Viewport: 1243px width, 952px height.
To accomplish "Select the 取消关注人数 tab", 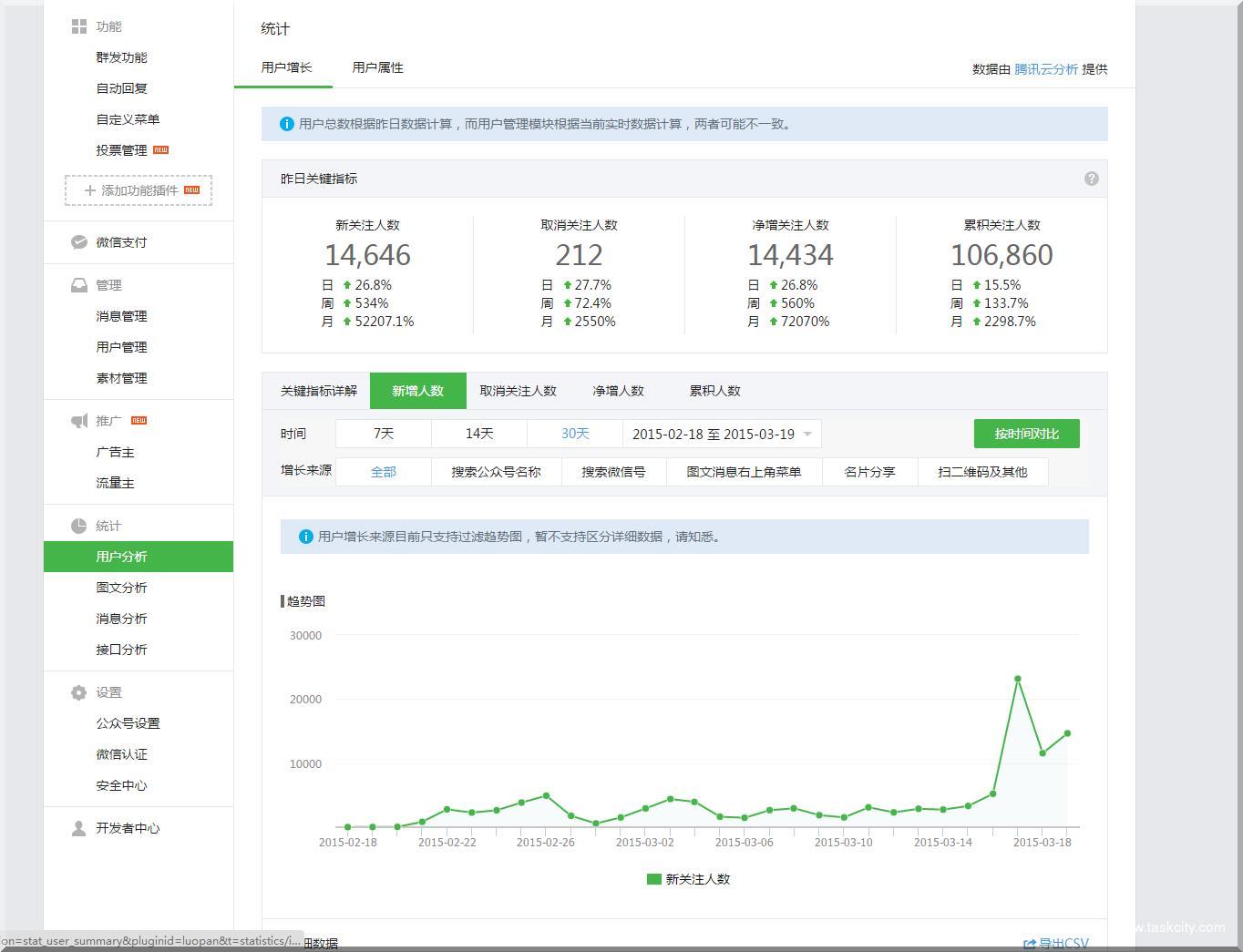I will pyautogui.click(x=518, y=390).
